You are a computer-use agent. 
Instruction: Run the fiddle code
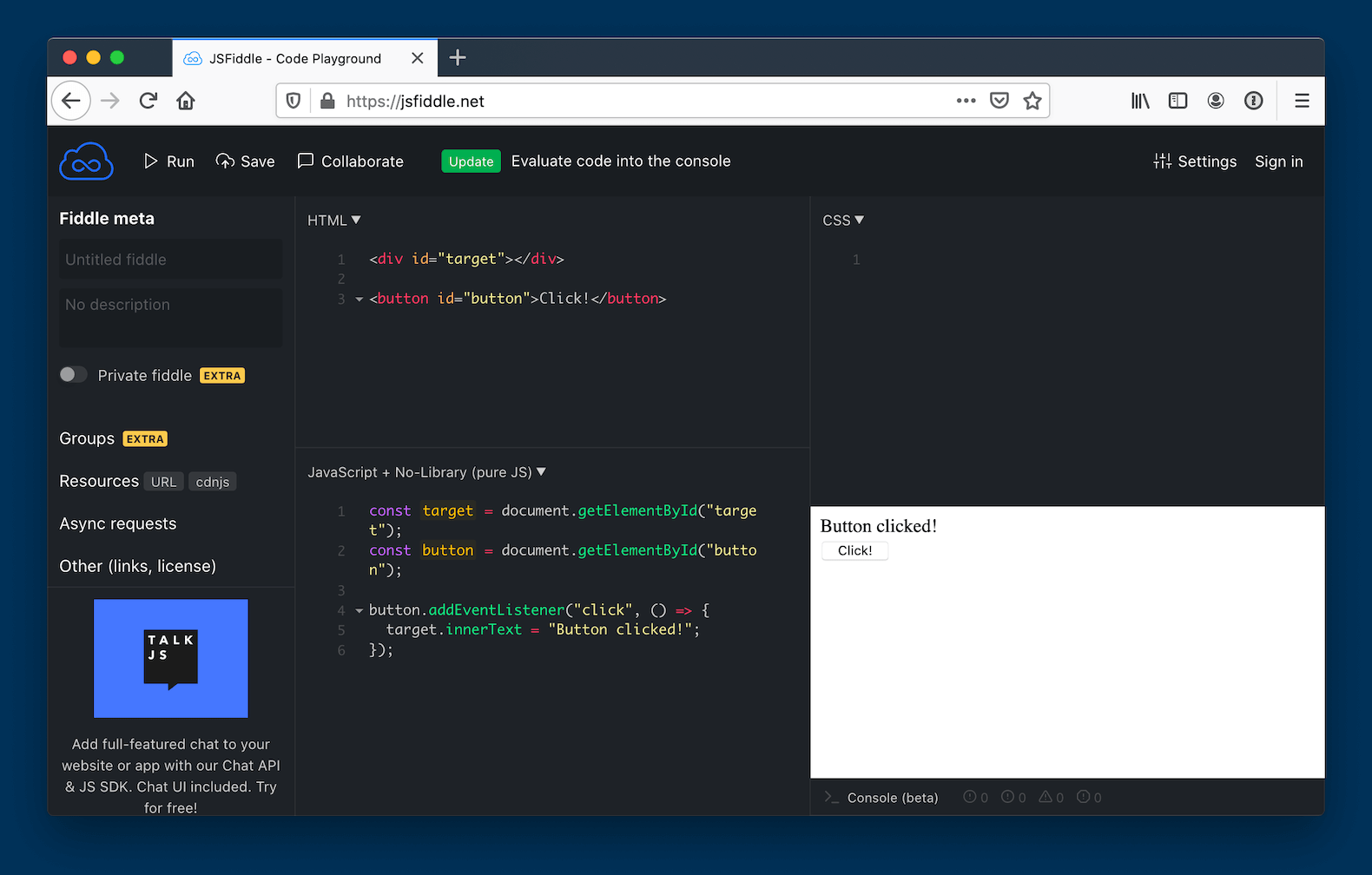click(169, 161)
